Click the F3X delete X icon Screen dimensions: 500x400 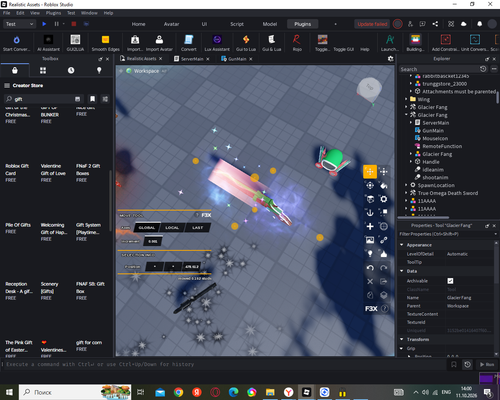[x=370, y=281]
